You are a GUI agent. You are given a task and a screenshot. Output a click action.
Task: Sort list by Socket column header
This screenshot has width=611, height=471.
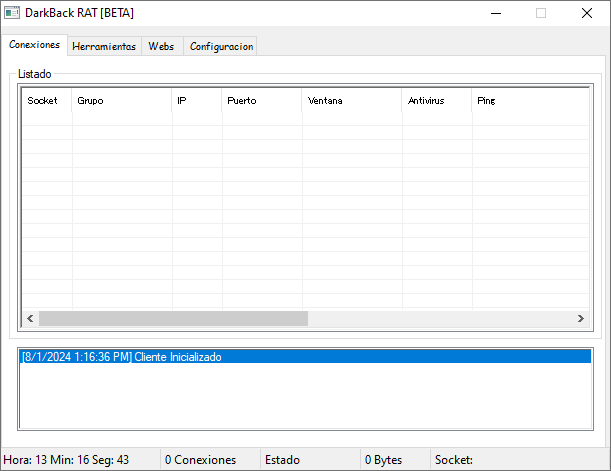[x=46, y=101]
